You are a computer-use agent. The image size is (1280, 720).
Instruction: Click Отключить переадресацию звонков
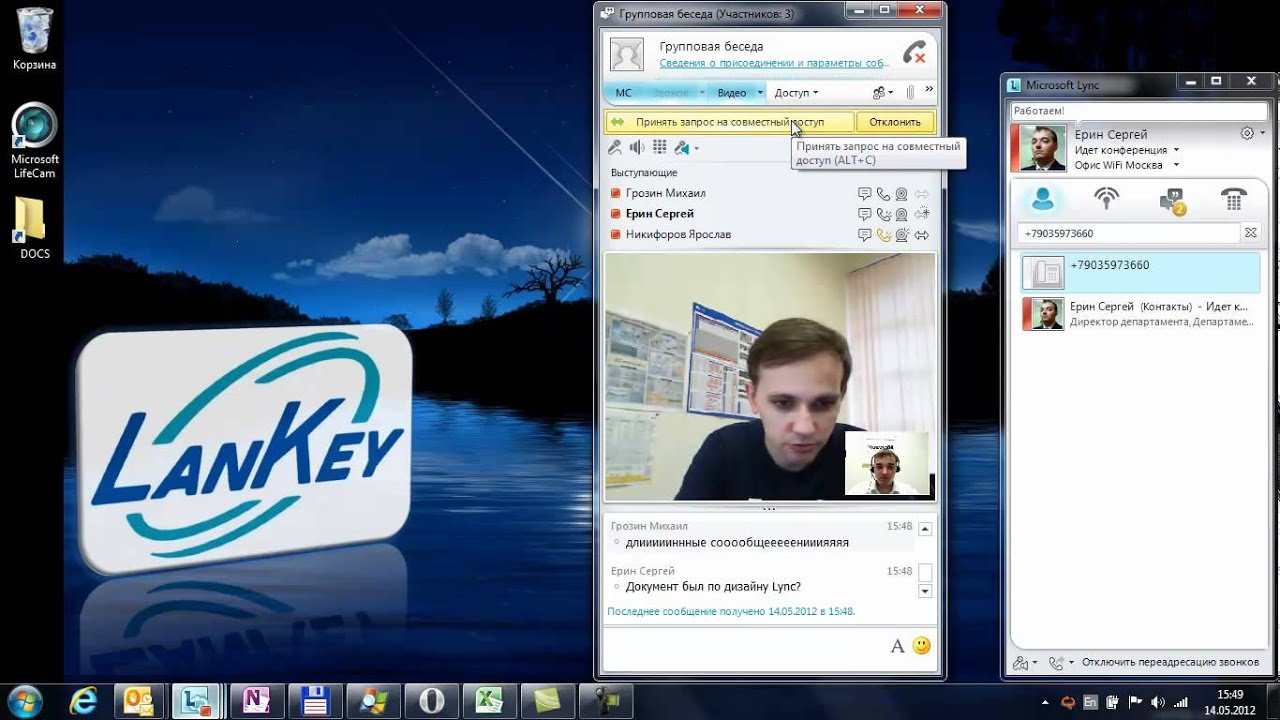(1170, 662)
